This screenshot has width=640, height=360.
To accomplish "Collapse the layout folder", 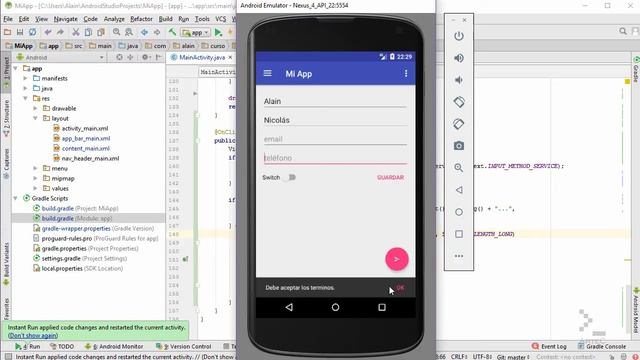I will pos(36,118).
